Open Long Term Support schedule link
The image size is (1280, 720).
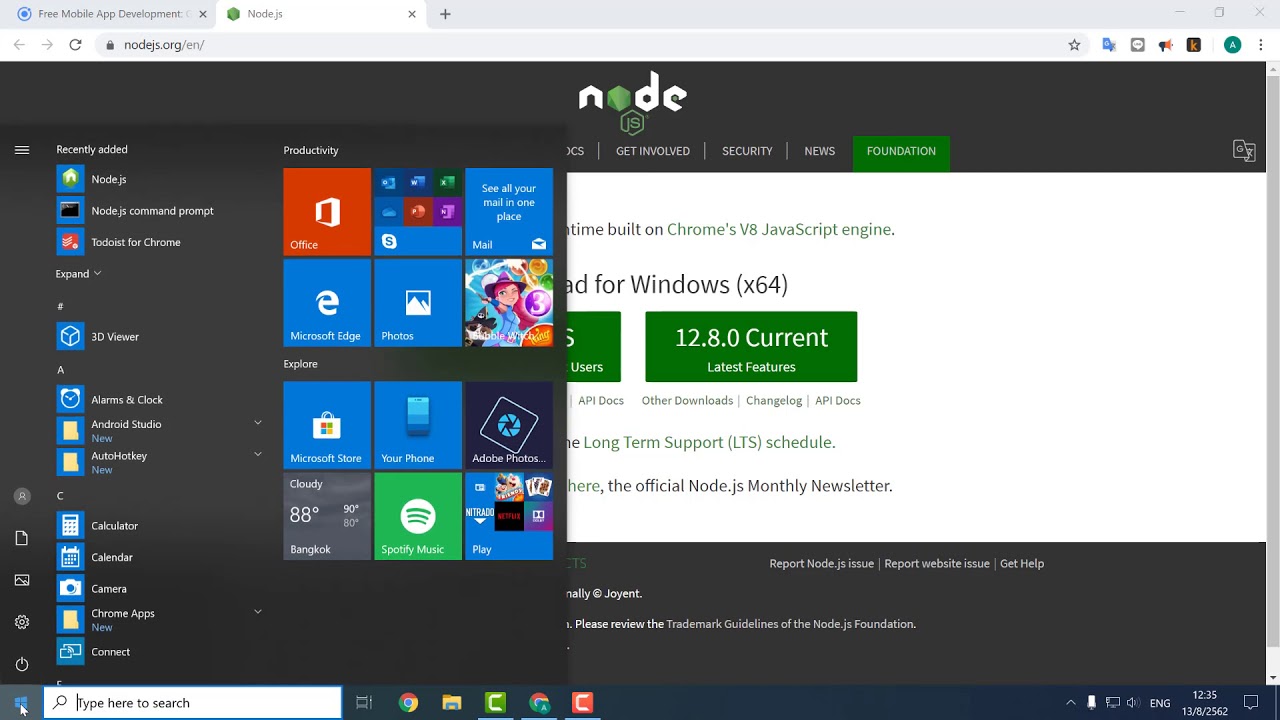tap(707, 442)
